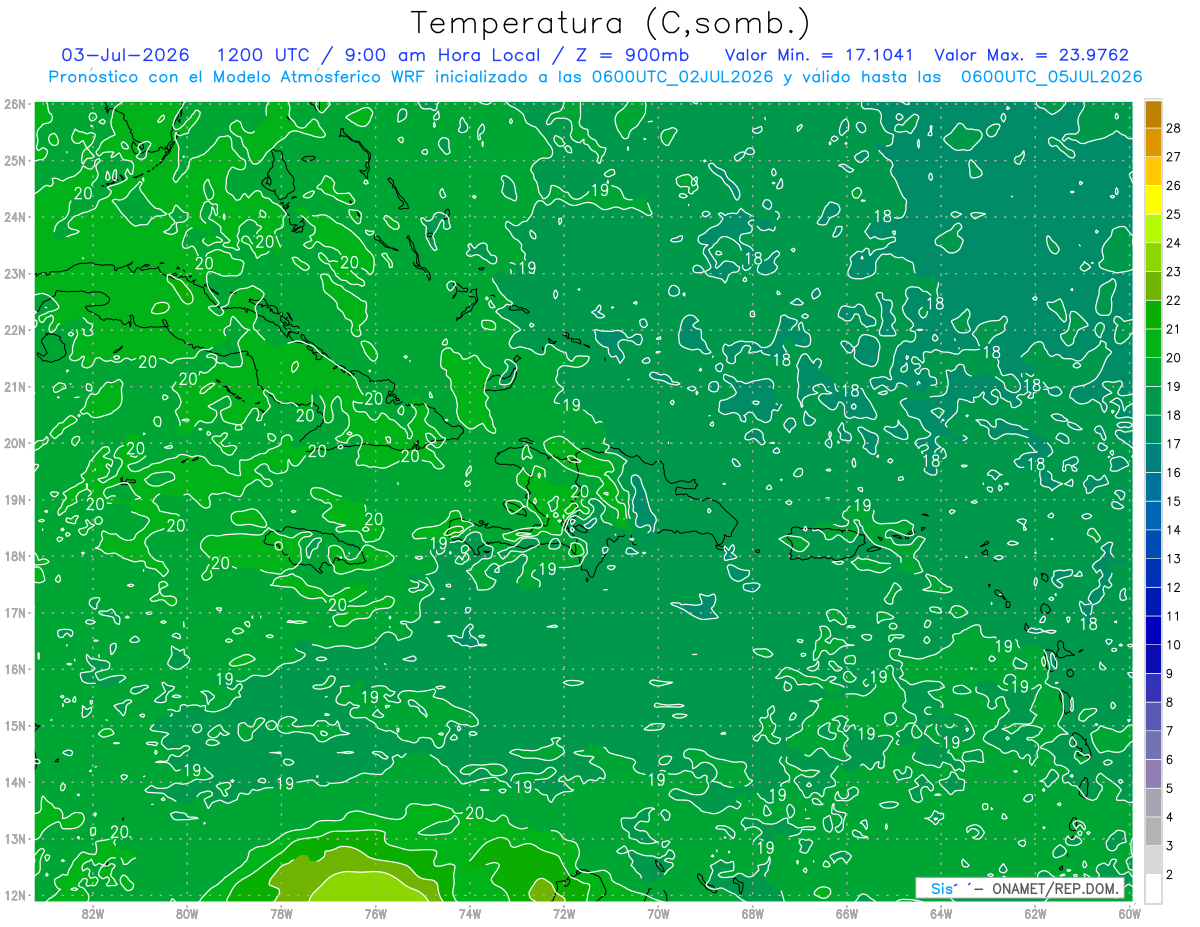Click legend swatch between 12 and 13
Viewport: 1200px width, 927px height.
click(1153, 573)
